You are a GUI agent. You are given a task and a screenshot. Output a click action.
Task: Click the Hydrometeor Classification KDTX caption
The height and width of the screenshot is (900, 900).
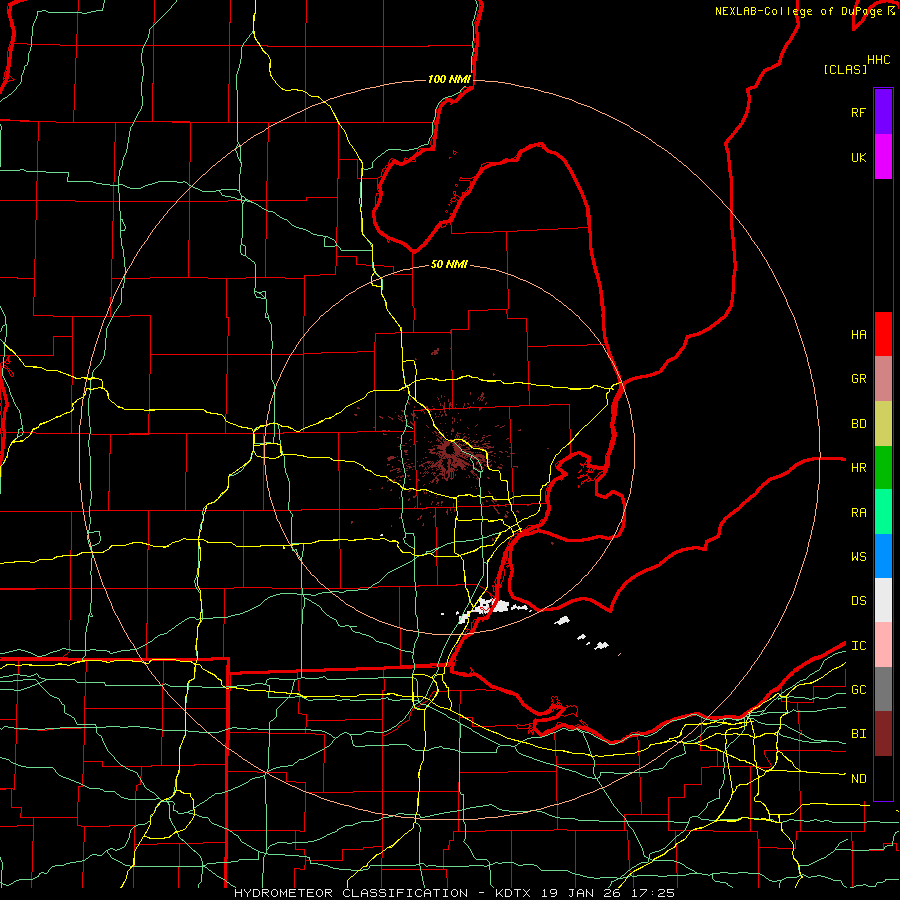[x=455, y=893]
